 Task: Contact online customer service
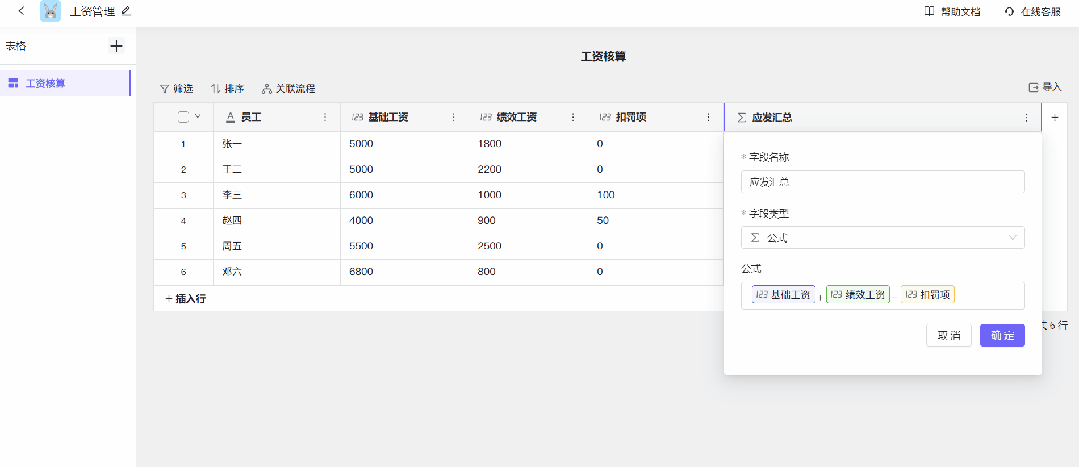click(1032, 11)
